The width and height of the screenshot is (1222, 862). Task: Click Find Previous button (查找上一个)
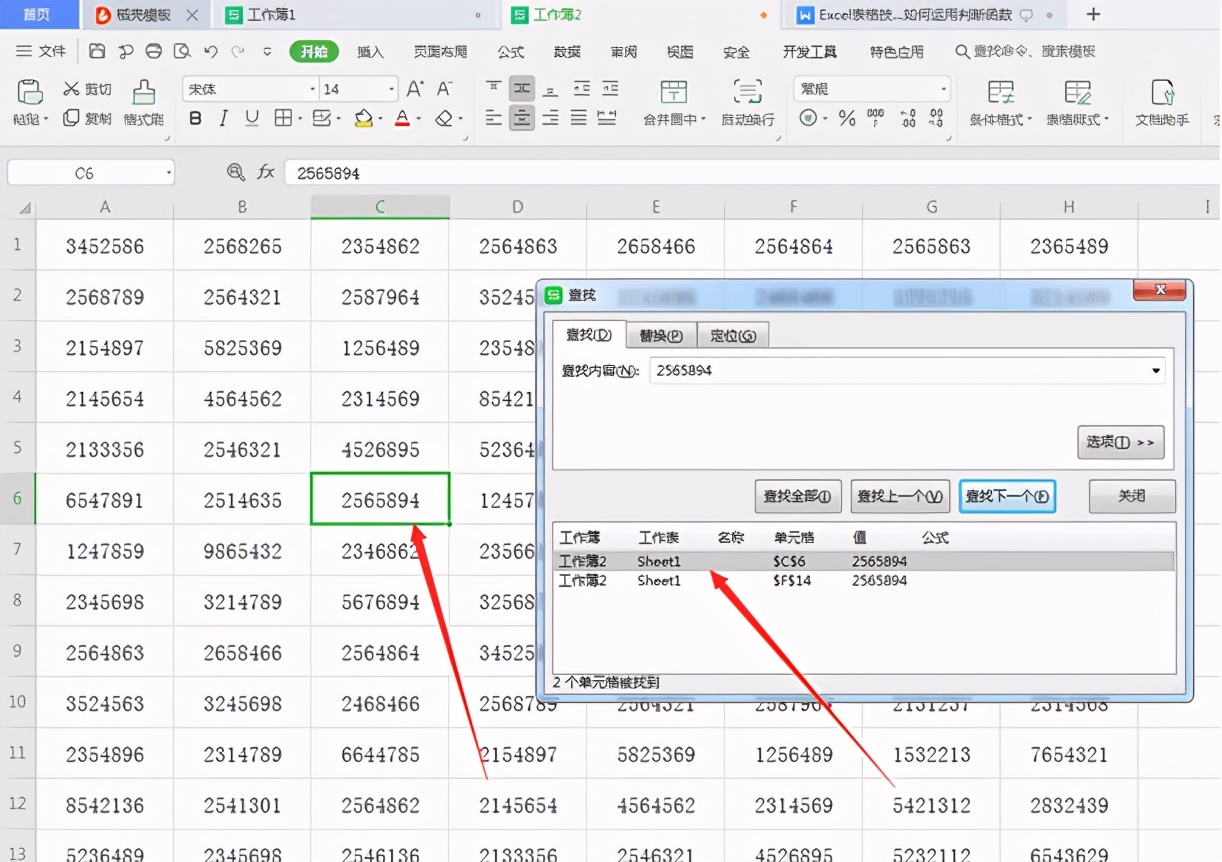pyautogui.click(x=900, y=496)
